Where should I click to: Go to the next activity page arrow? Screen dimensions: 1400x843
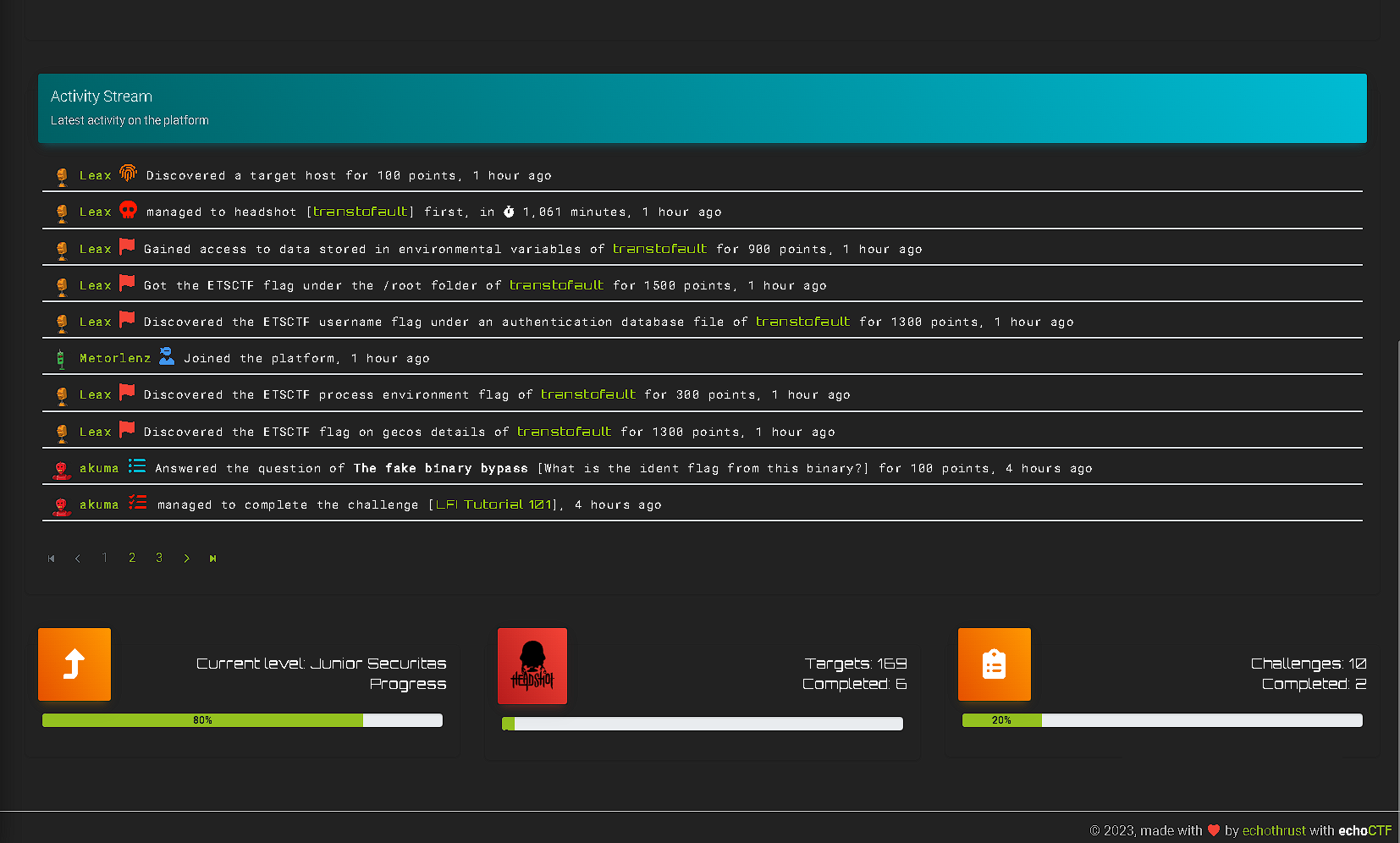coord(186,559)
